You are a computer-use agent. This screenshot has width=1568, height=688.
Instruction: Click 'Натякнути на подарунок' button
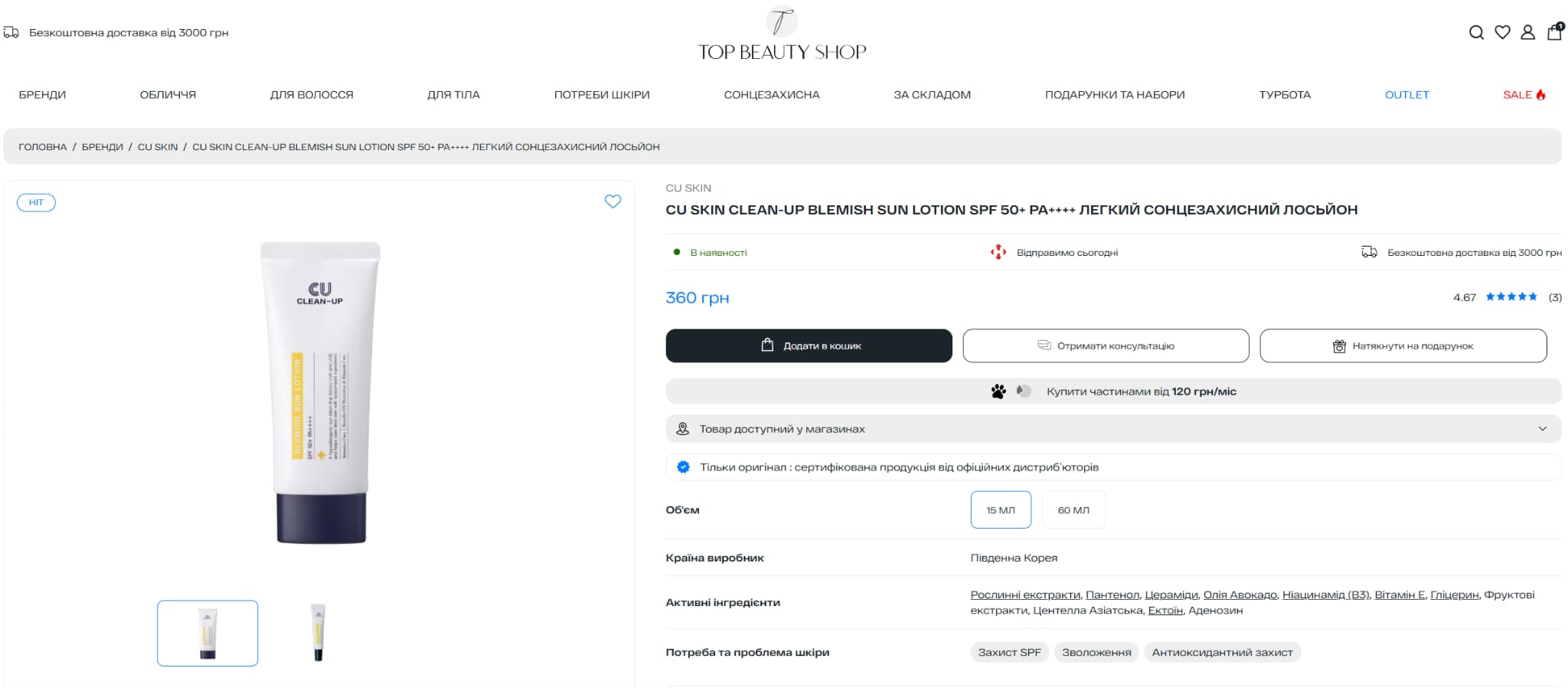[x=1403, y=346]
